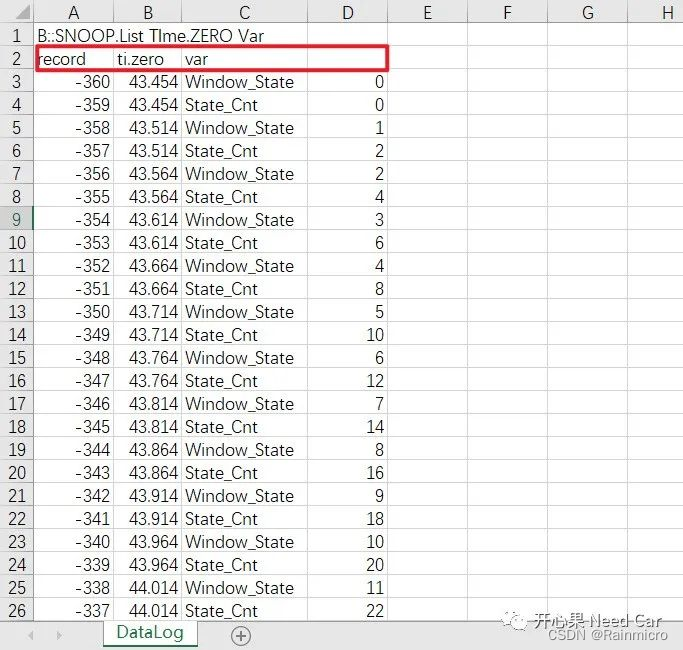683x650 pixels.
Task: Select column F header
Action: pos(507,12)
